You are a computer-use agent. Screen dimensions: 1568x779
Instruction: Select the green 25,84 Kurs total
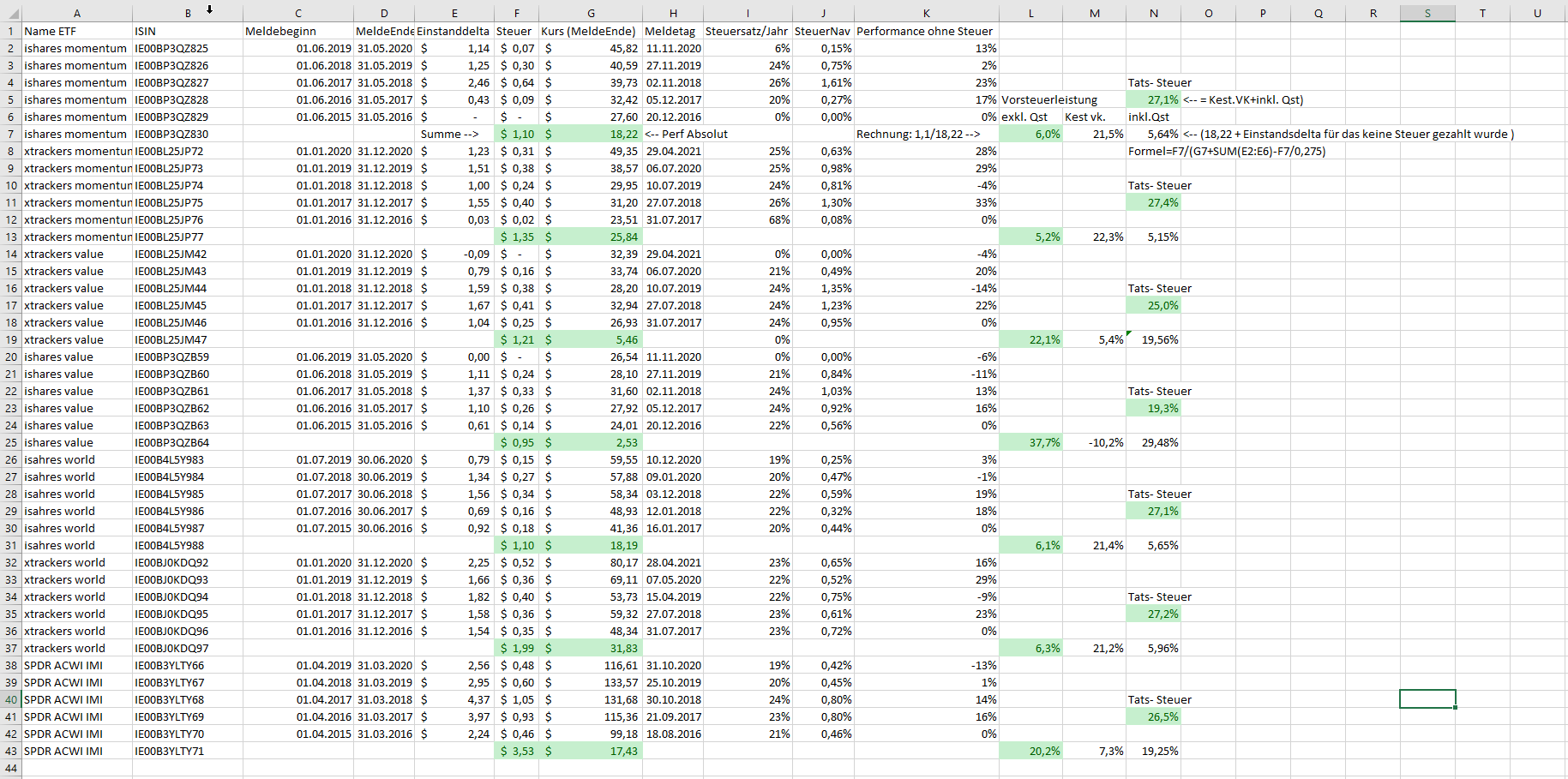(591, 237)
